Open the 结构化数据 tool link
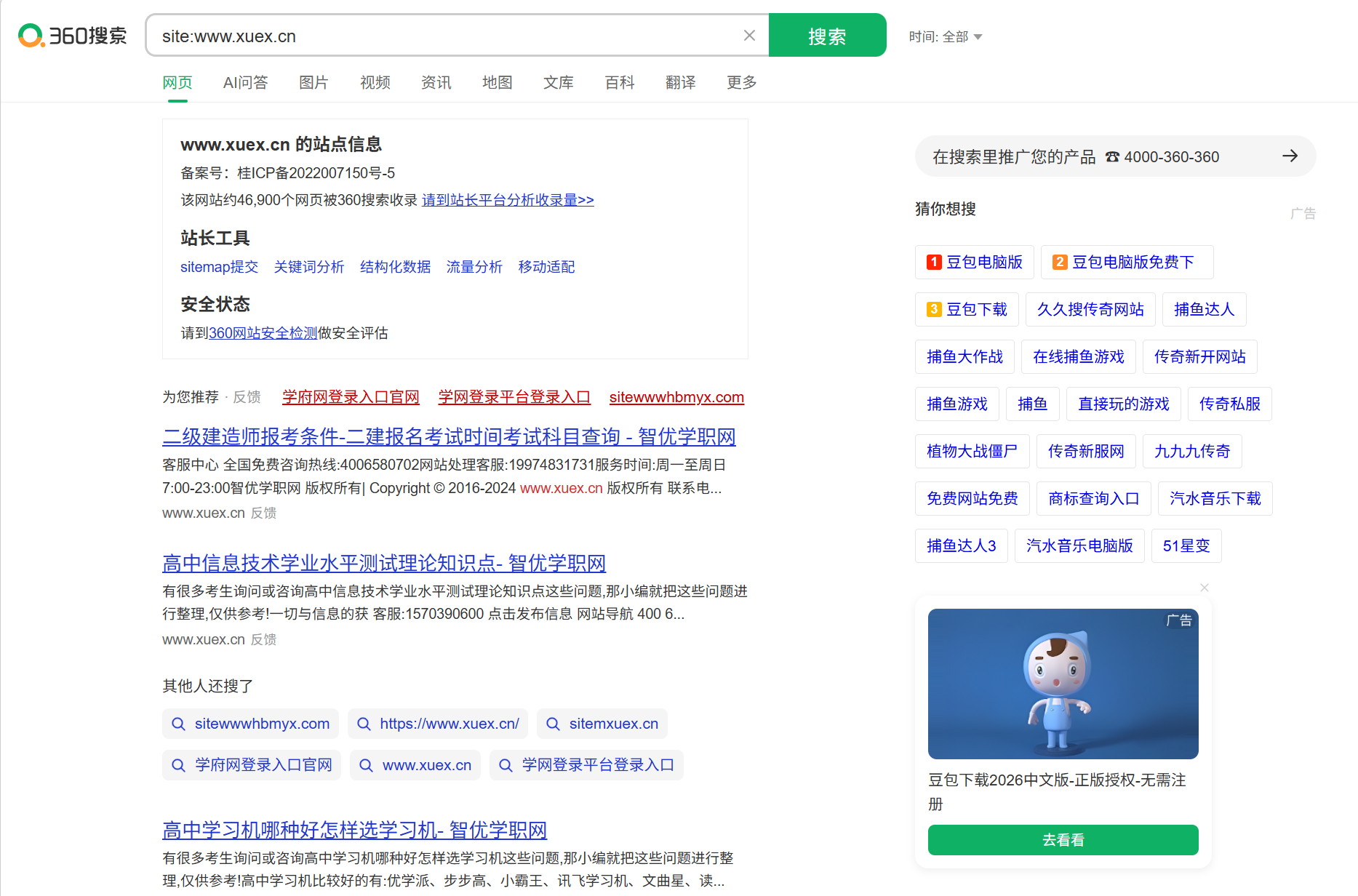Image resolution: width=1358 pixels, height=896 pixels. pos(396,267)
